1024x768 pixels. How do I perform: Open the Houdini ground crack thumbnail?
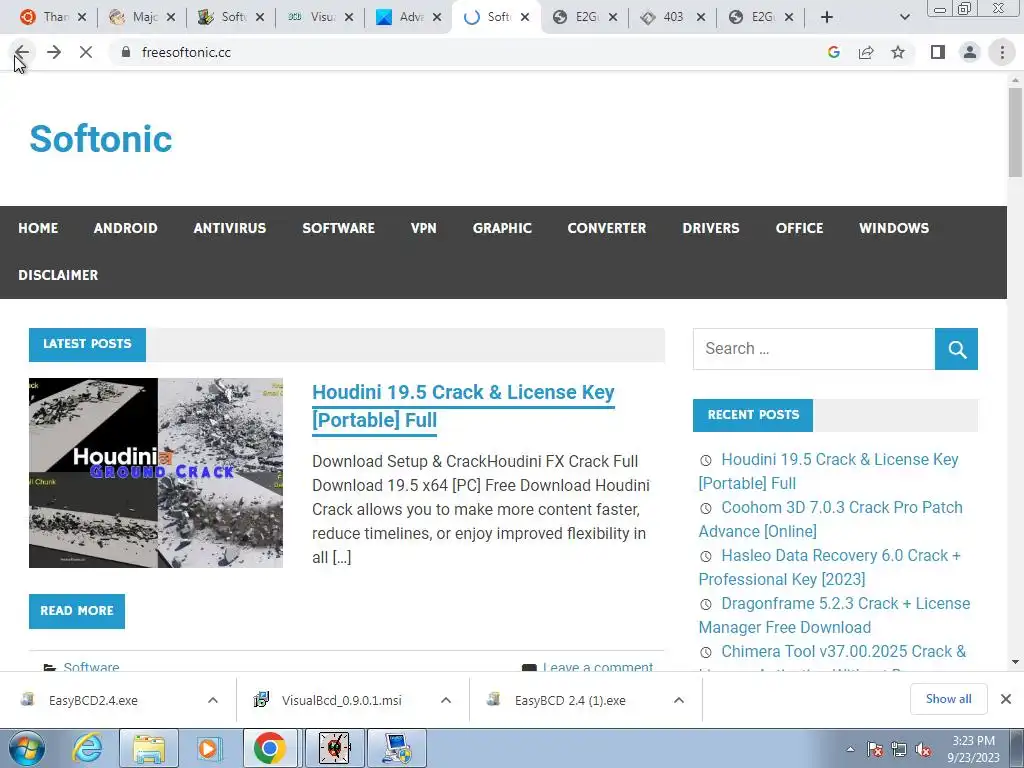[156, 473]
